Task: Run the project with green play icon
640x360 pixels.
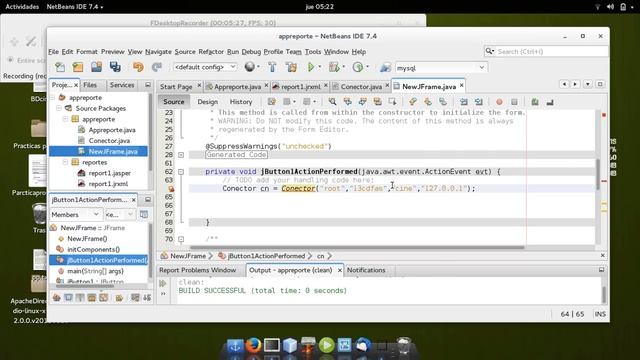Action: (x=311, y=67)
